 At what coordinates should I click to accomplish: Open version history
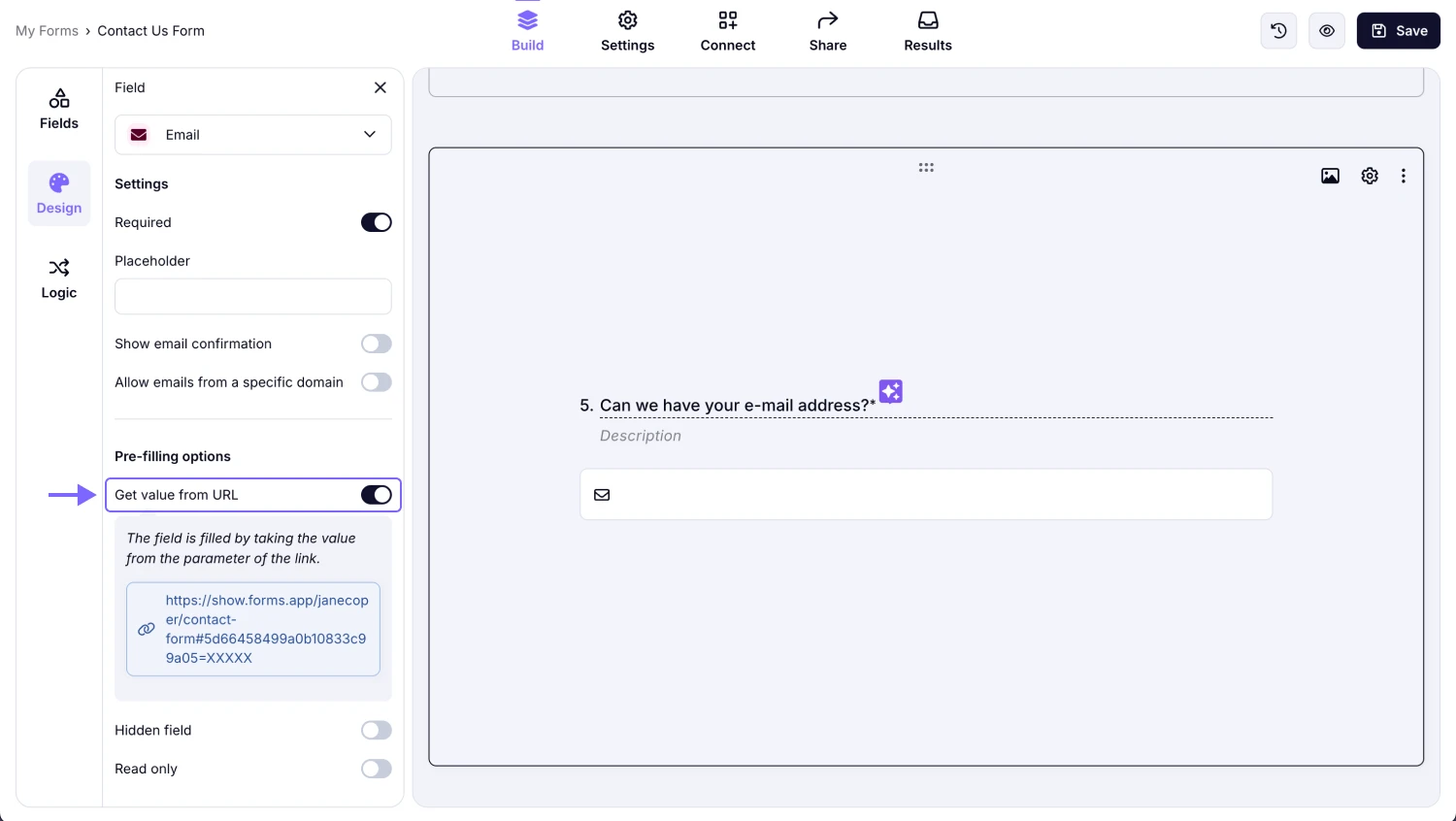[1277, 30]
